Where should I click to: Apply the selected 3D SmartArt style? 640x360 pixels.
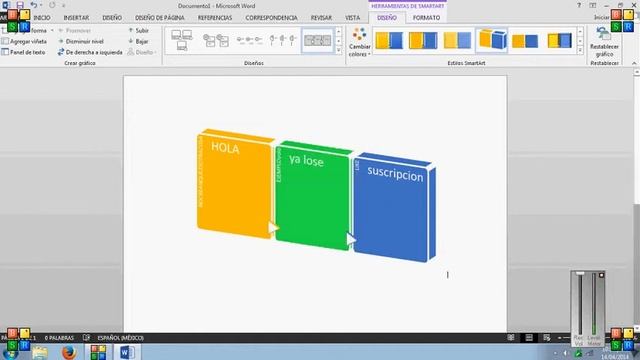[x=492, y=40]
